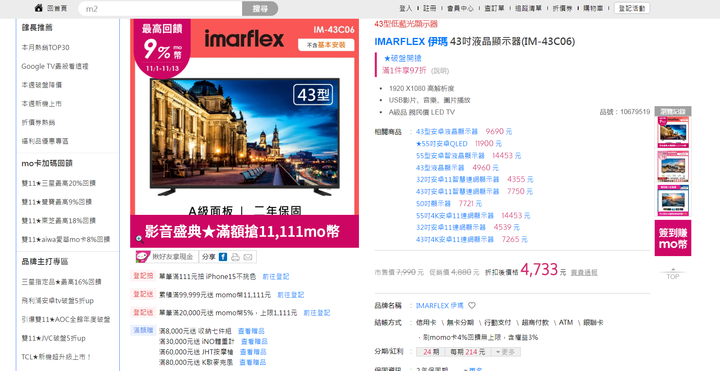Image resolution: width=720 pixels, height=371 pixels.
Task: Click 揪好友拿現金 button
Action: click(166, 257)
